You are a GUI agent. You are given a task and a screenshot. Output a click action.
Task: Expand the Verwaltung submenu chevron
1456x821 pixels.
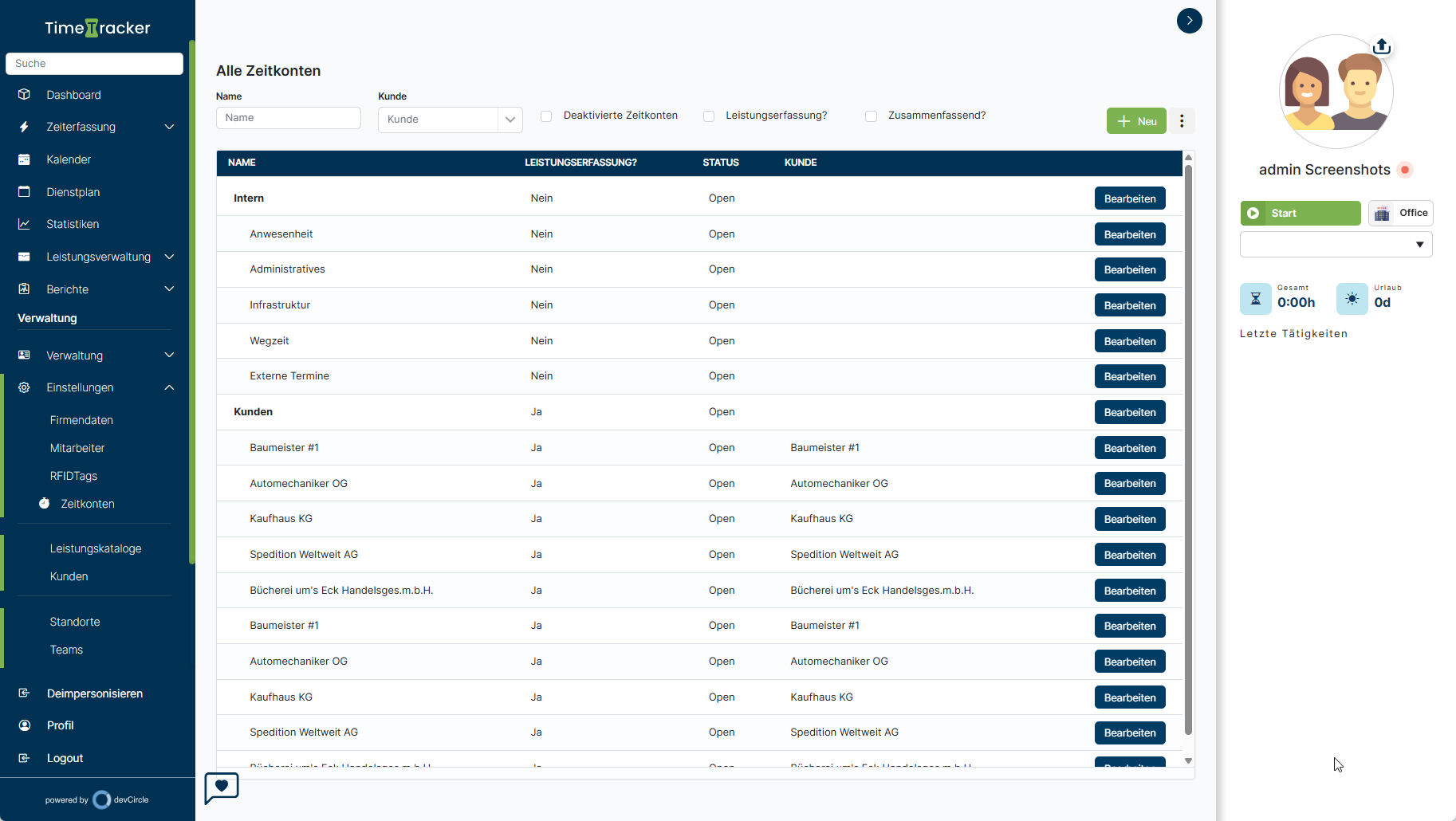[169, 355]
